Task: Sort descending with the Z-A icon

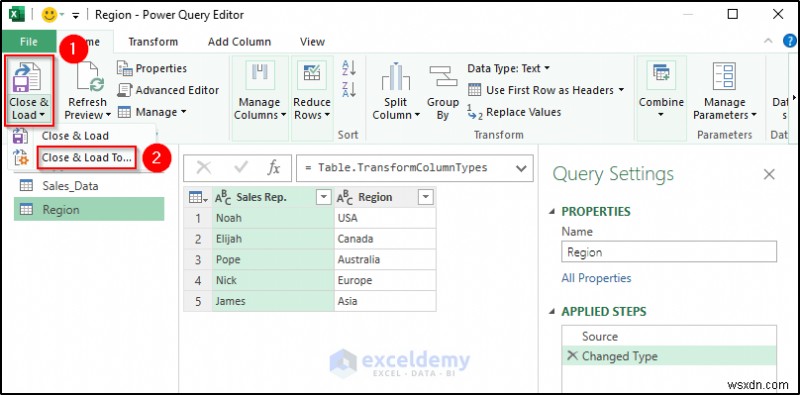Action: (x=349, y=89)
